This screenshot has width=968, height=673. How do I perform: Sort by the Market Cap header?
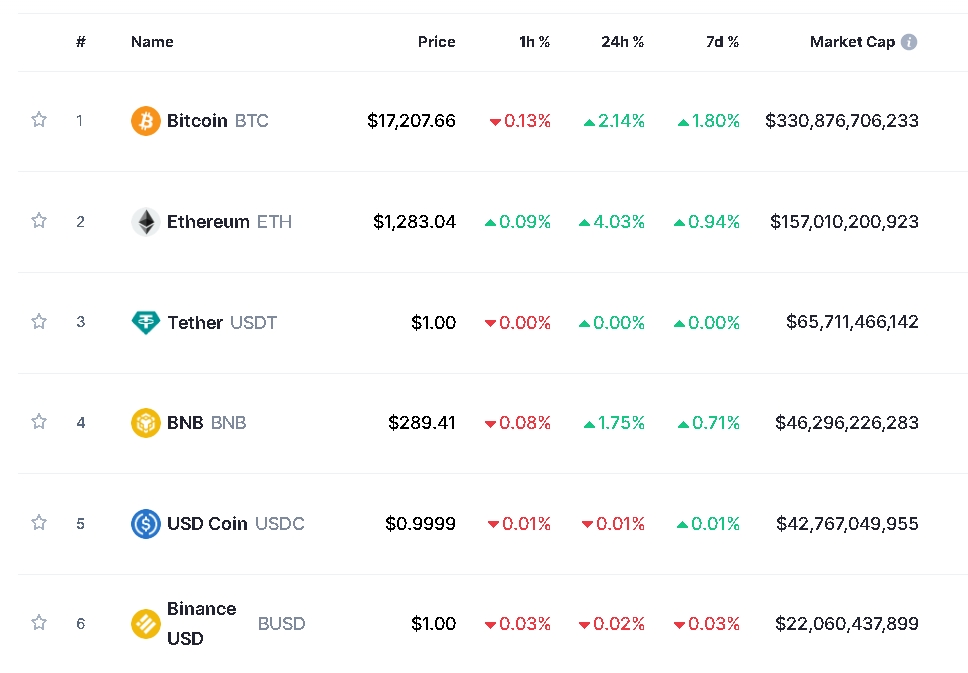click(852, 42)
